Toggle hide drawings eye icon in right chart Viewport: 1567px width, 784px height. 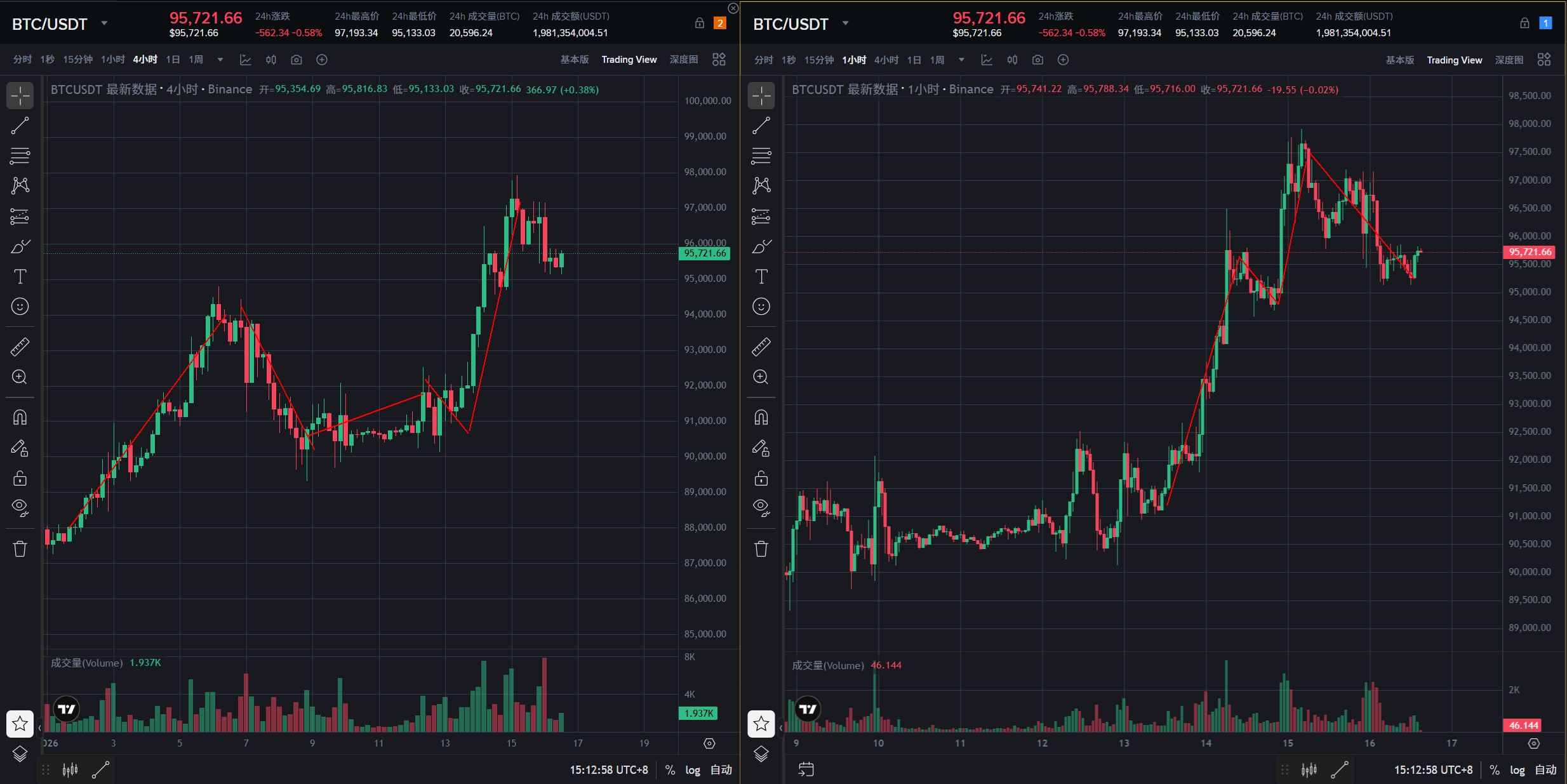(761, 507)
